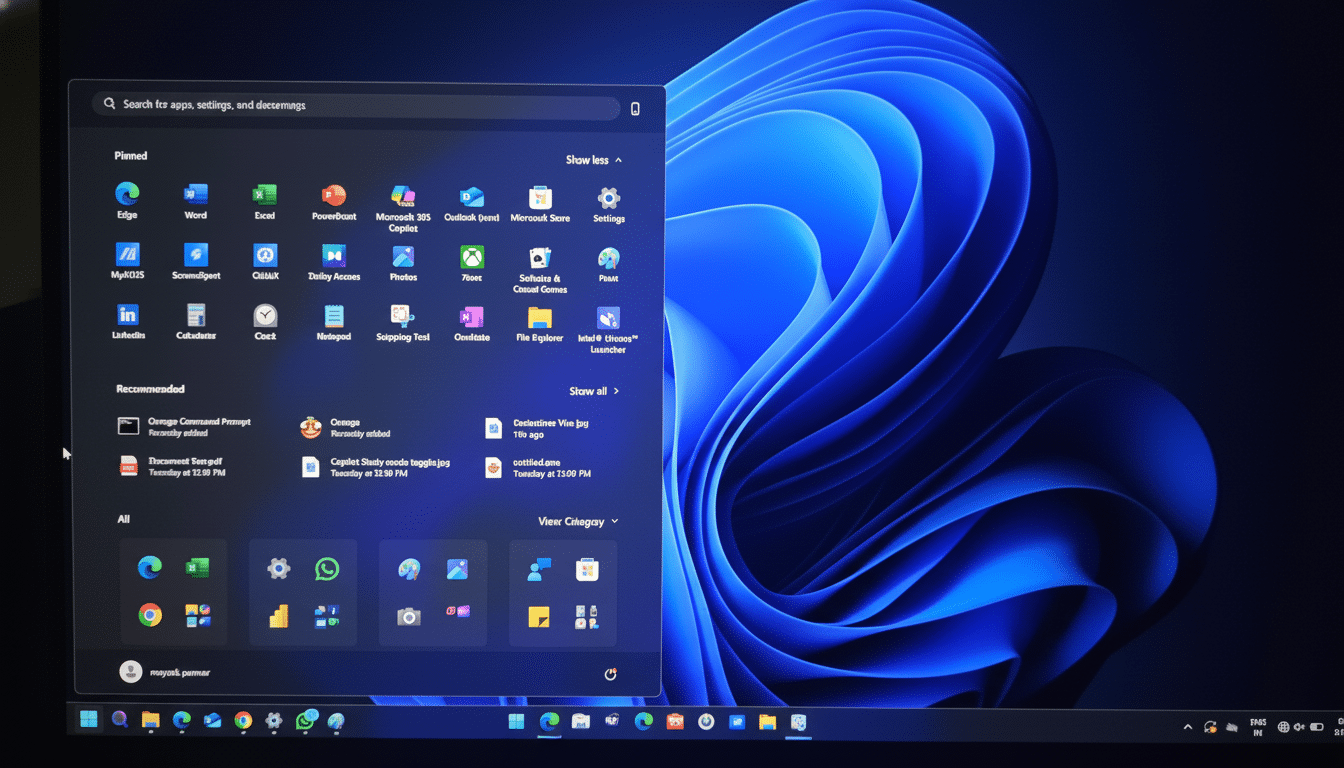
Task: Open the View Category dropdown
Action: (x=578, y=521)
